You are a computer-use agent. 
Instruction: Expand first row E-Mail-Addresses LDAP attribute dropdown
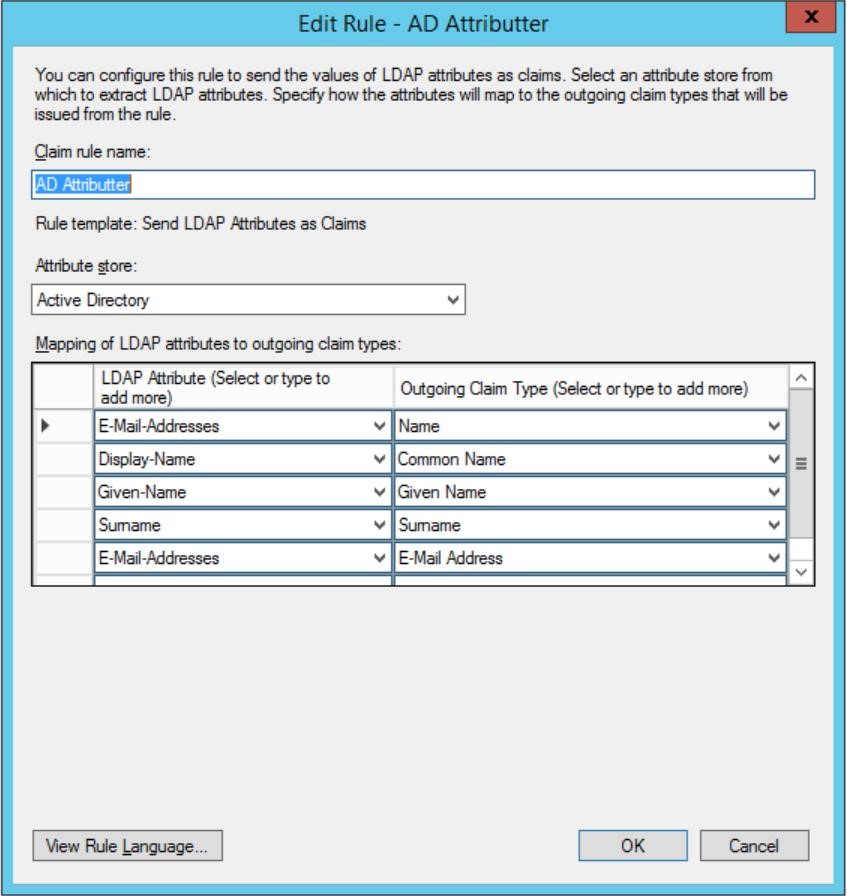tap(378, 426)
